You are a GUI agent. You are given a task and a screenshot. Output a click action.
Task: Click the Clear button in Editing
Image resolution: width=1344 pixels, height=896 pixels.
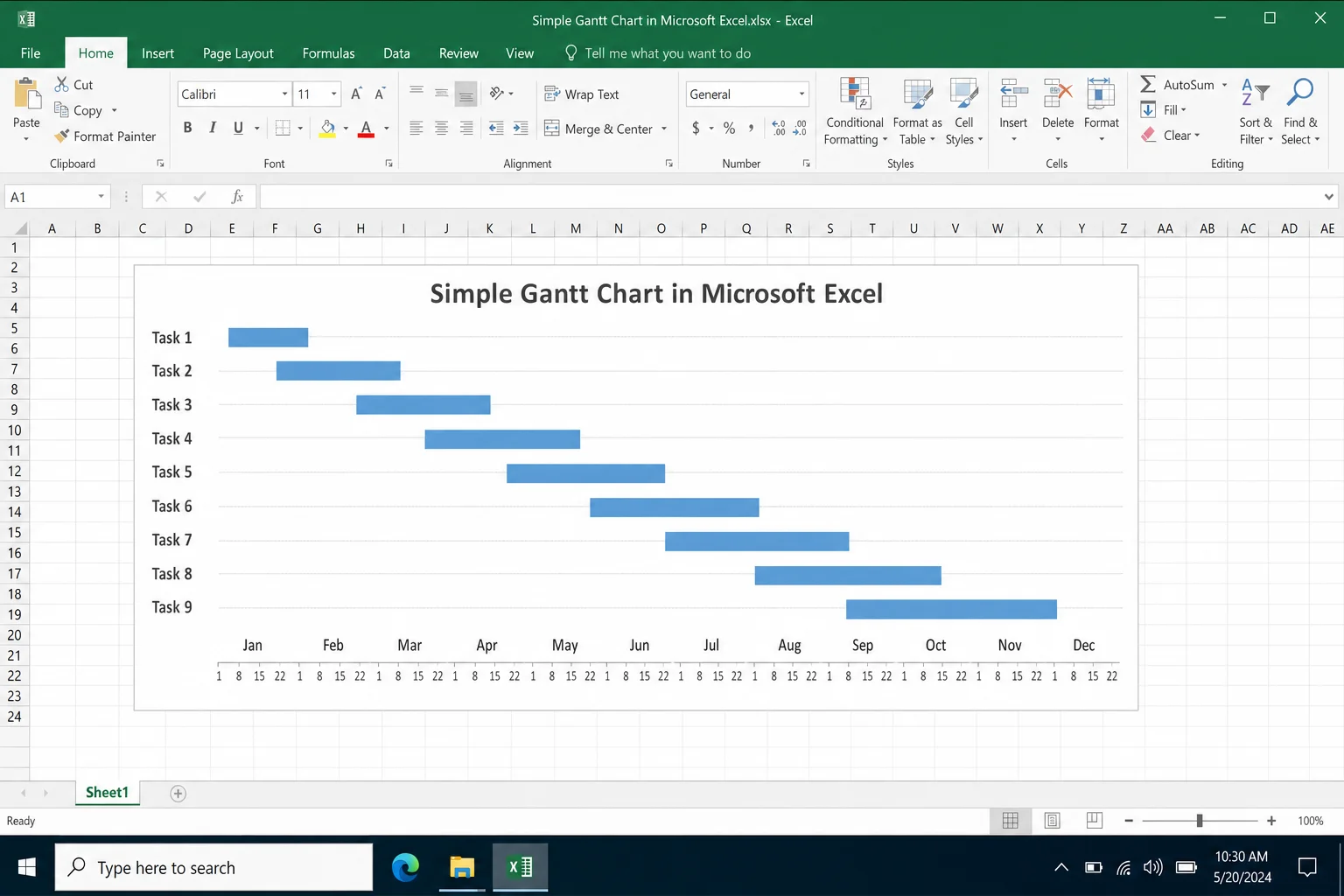pyautogui.click(x=1171, y=135)
